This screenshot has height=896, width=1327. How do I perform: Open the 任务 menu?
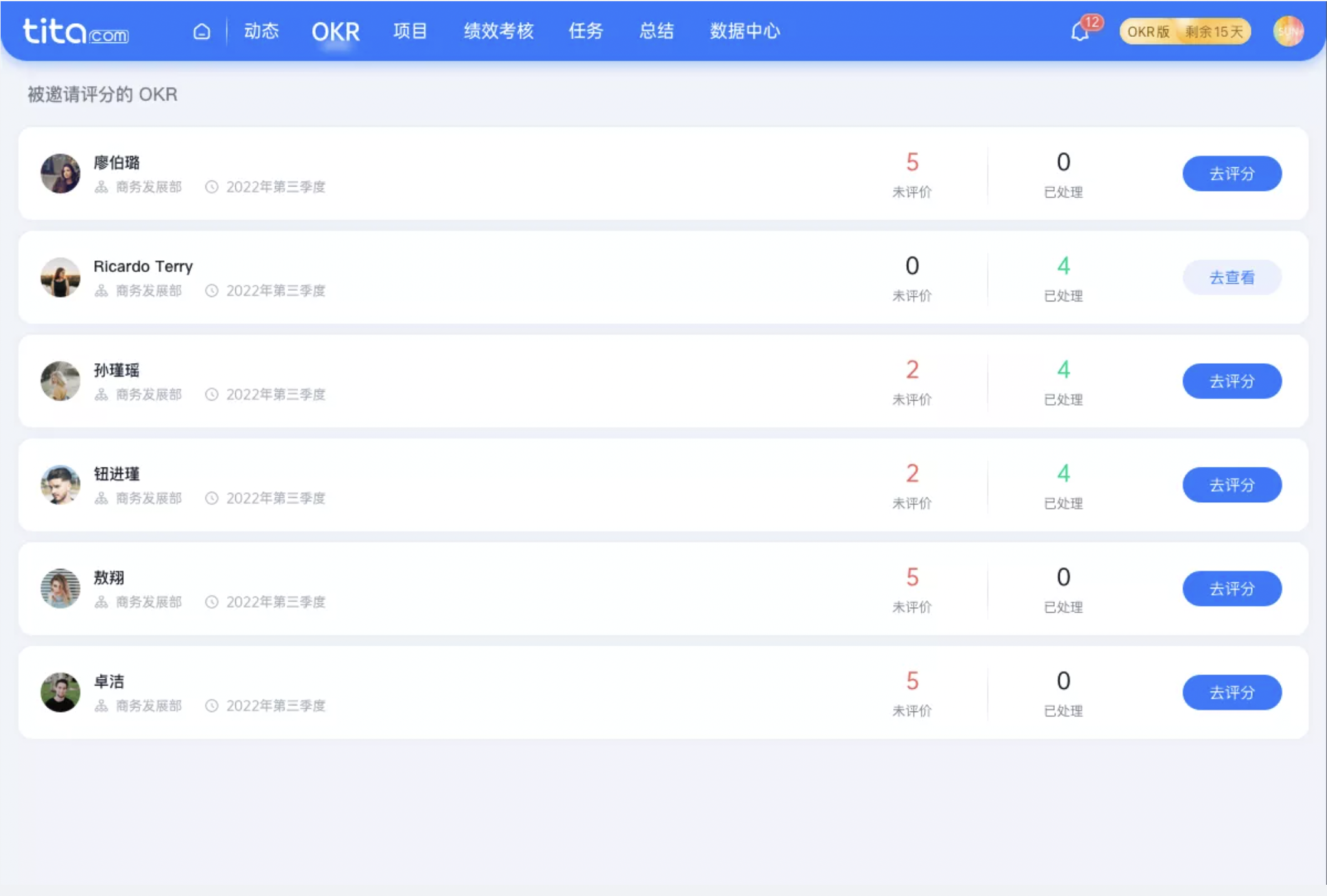tap(585, 31)
